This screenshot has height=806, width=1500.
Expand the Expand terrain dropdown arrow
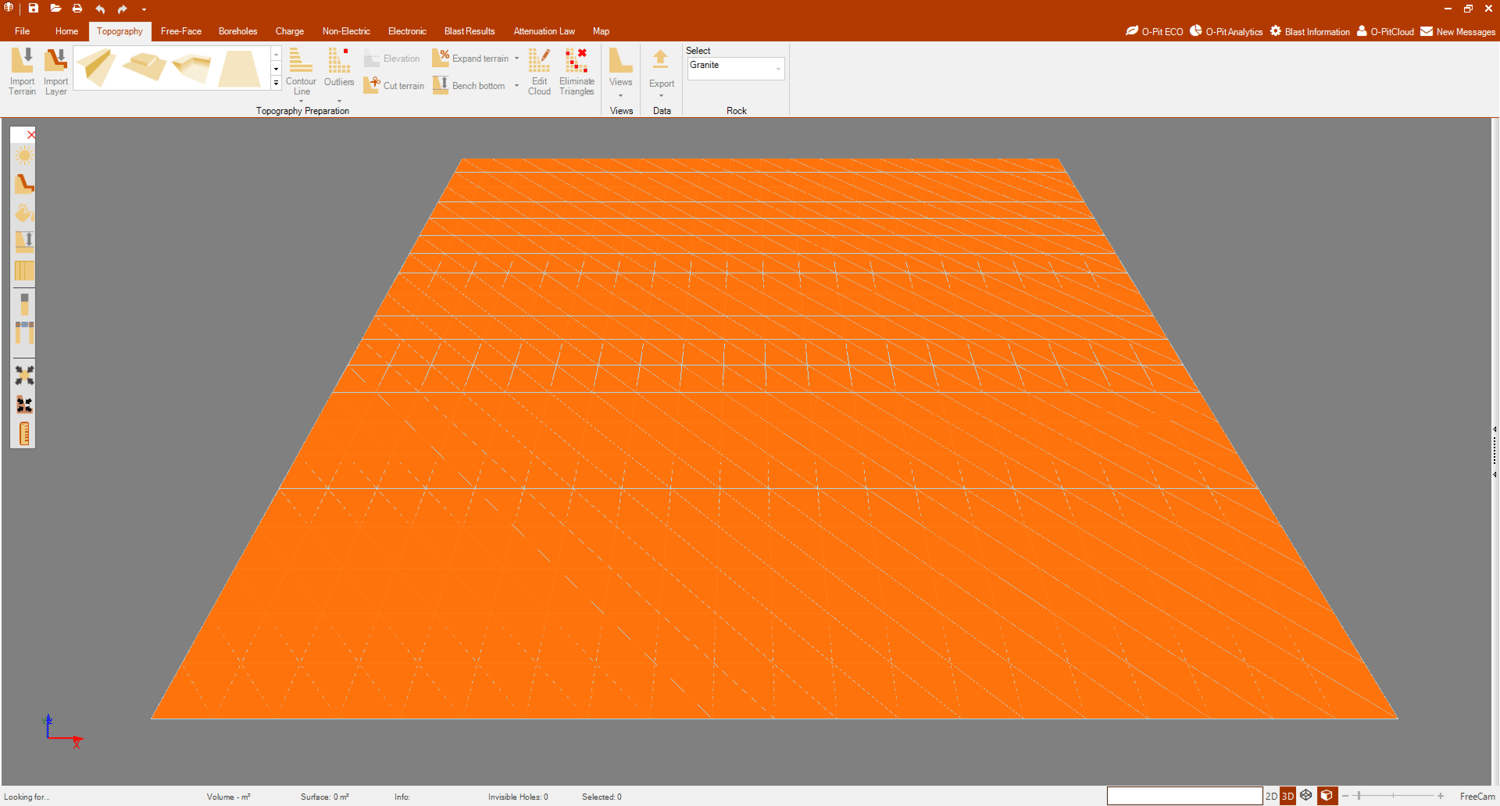coord(517,58)
